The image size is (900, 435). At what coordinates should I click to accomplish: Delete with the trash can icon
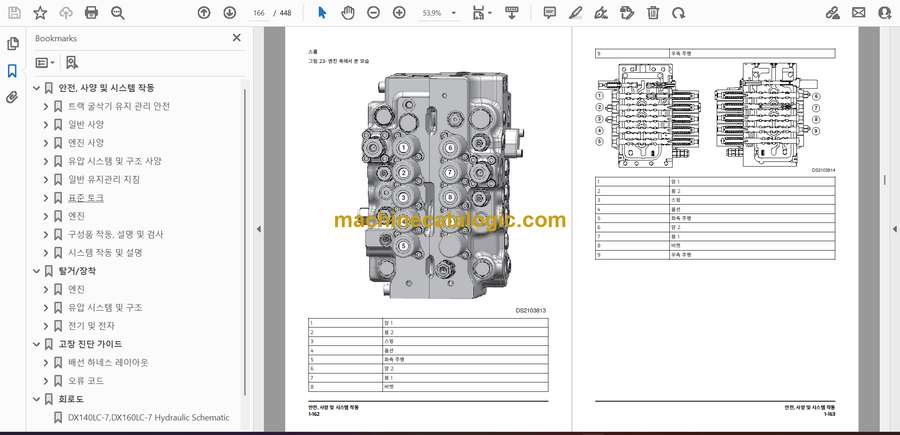tap(653, 13)
